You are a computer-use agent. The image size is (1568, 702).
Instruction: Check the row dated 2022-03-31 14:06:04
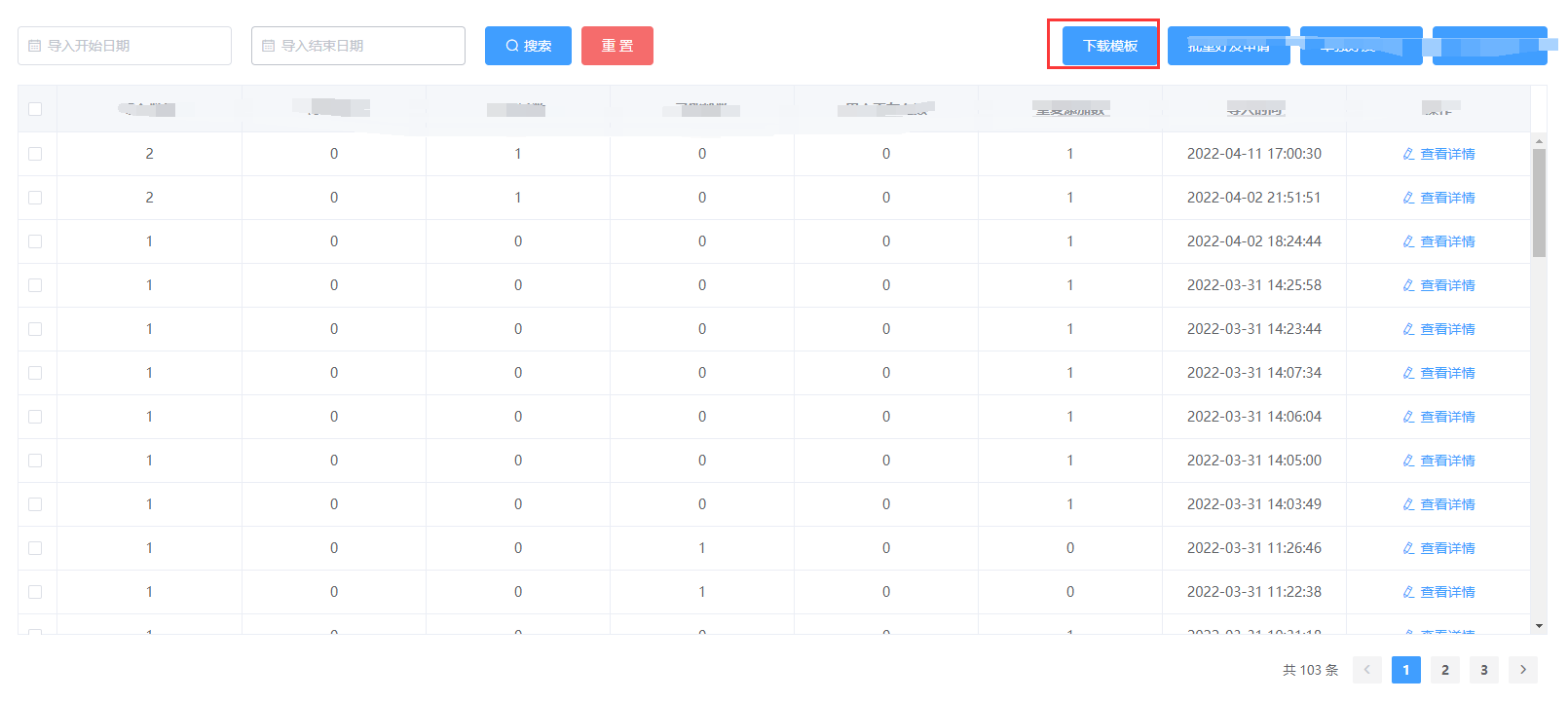pyautogui.click(x=35, y=417)
